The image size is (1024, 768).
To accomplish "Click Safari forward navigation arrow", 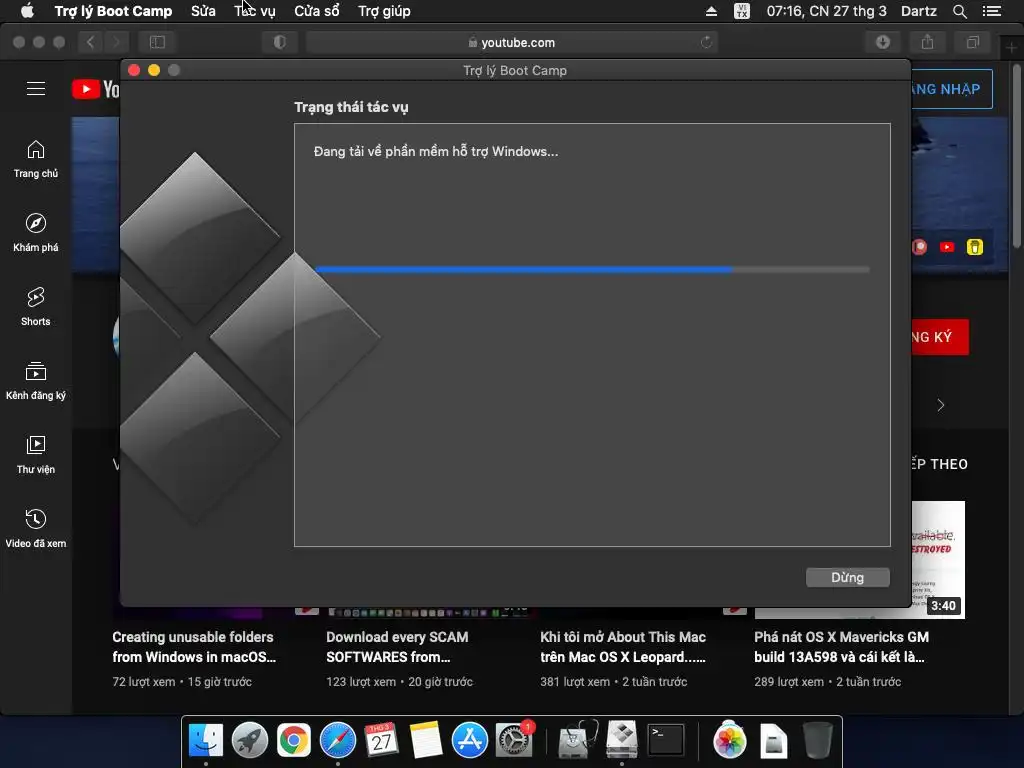I will tap(116, 42).
